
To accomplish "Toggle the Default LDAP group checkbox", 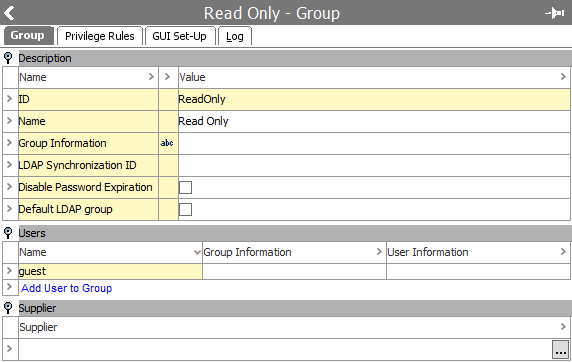I will click(185, 209).
